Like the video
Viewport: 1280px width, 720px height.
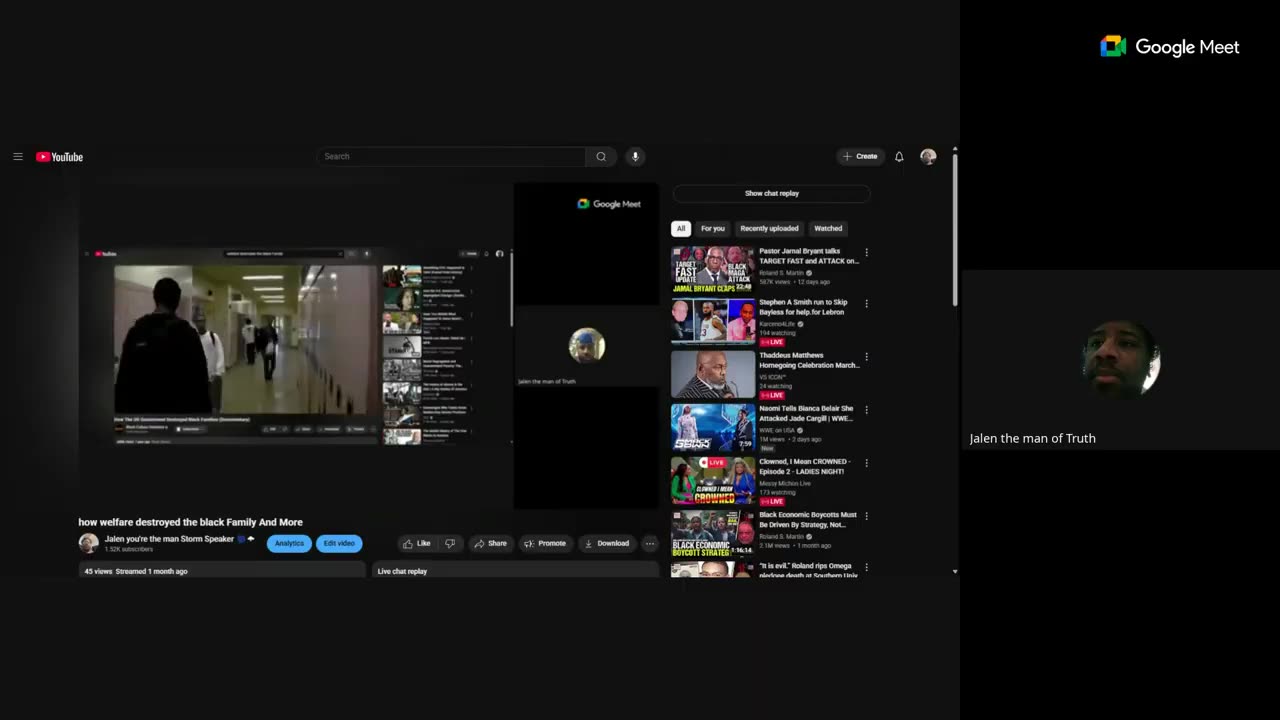[x=417, y=543]
